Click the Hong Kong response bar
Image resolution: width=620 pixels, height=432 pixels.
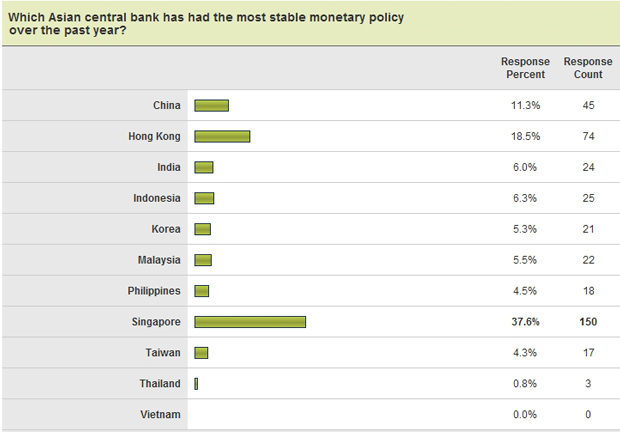(222, 136)
